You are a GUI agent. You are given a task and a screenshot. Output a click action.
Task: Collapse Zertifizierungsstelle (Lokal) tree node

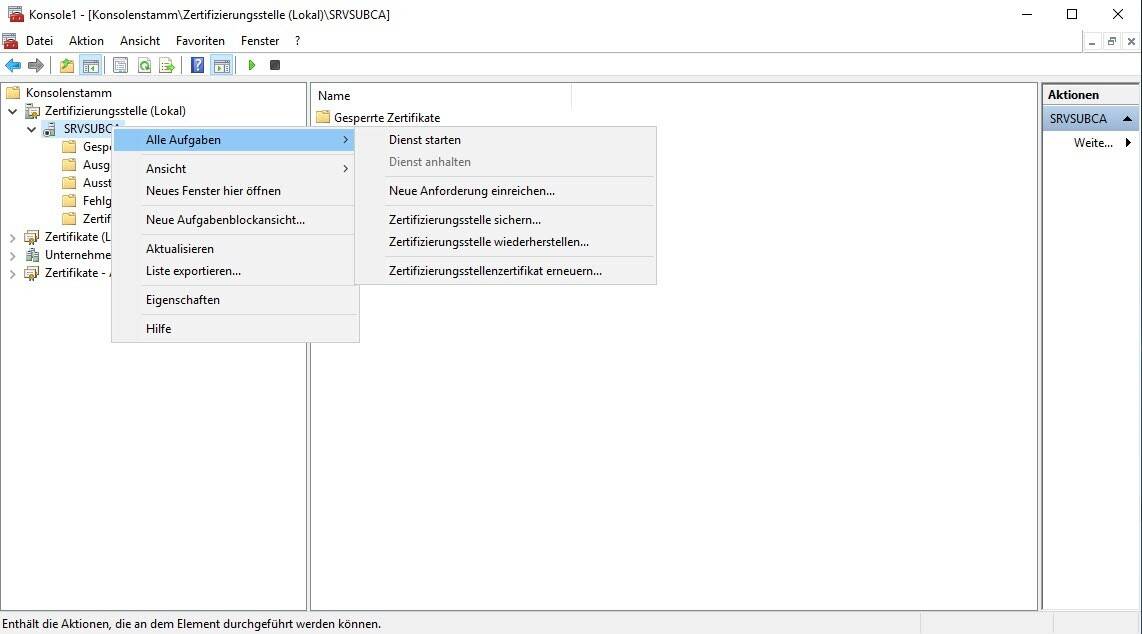tap(13, 111)
